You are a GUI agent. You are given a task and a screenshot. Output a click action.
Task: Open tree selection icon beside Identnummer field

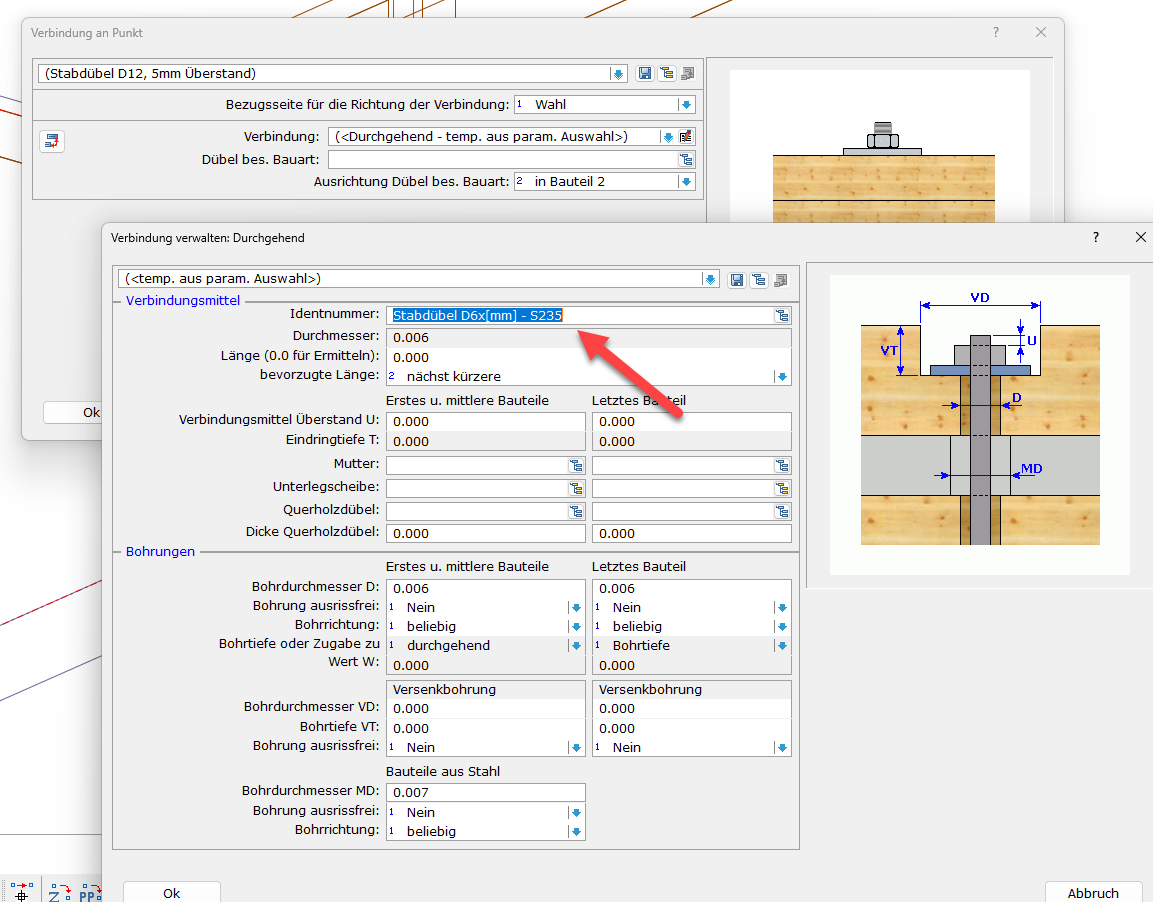(782, 316)
